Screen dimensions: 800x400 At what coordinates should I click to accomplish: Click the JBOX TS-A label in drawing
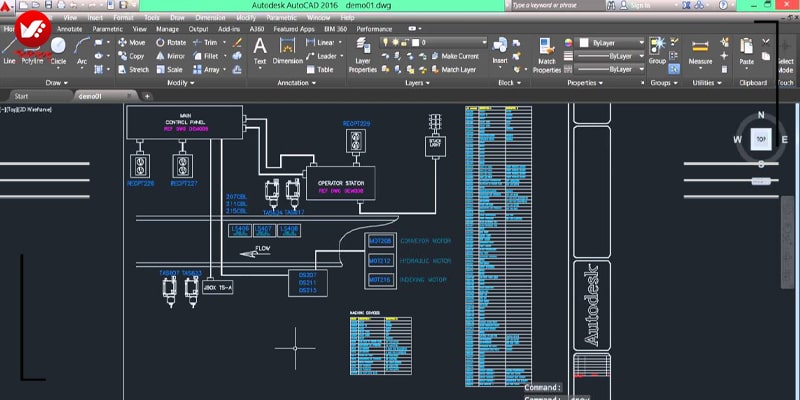click(x=218, y=288)
